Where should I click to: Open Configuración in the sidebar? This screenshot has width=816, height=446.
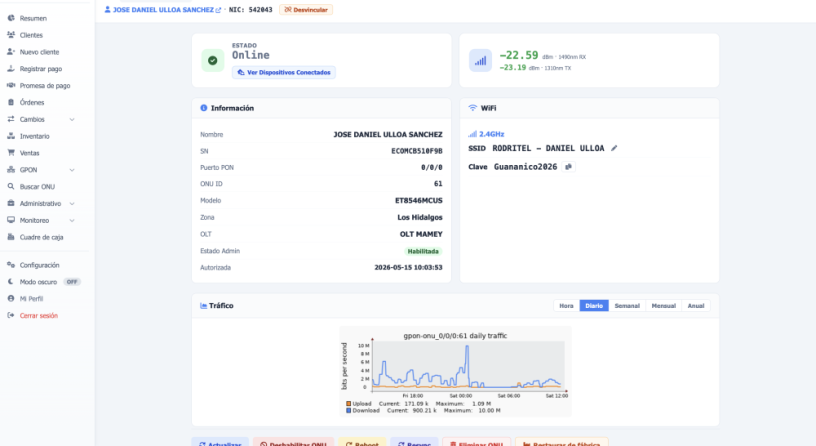click(x=39, y=265)
